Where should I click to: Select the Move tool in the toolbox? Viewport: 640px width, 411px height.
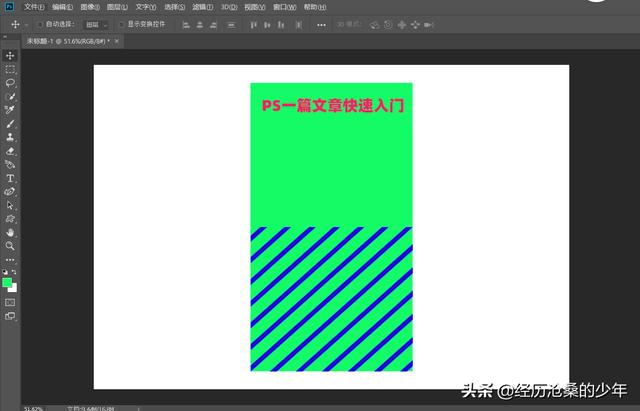click(10, 56)
